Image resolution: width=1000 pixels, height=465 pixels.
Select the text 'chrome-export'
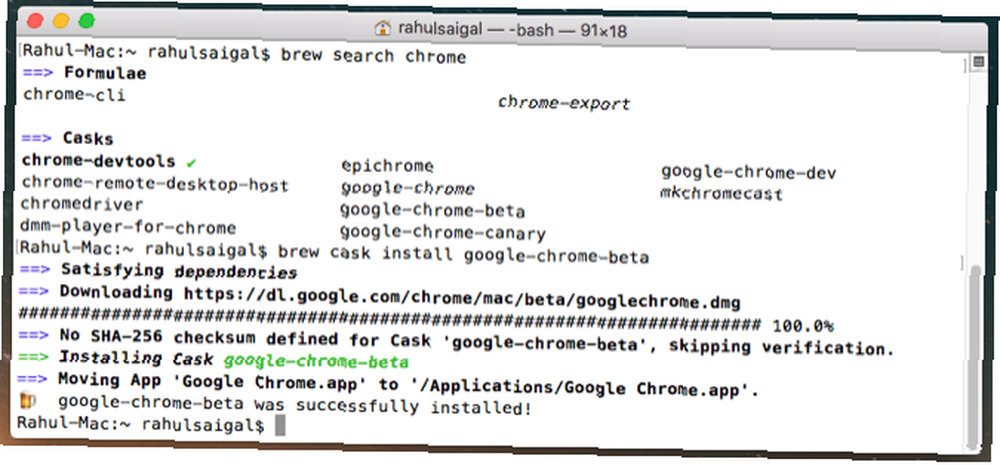(564, 103)
